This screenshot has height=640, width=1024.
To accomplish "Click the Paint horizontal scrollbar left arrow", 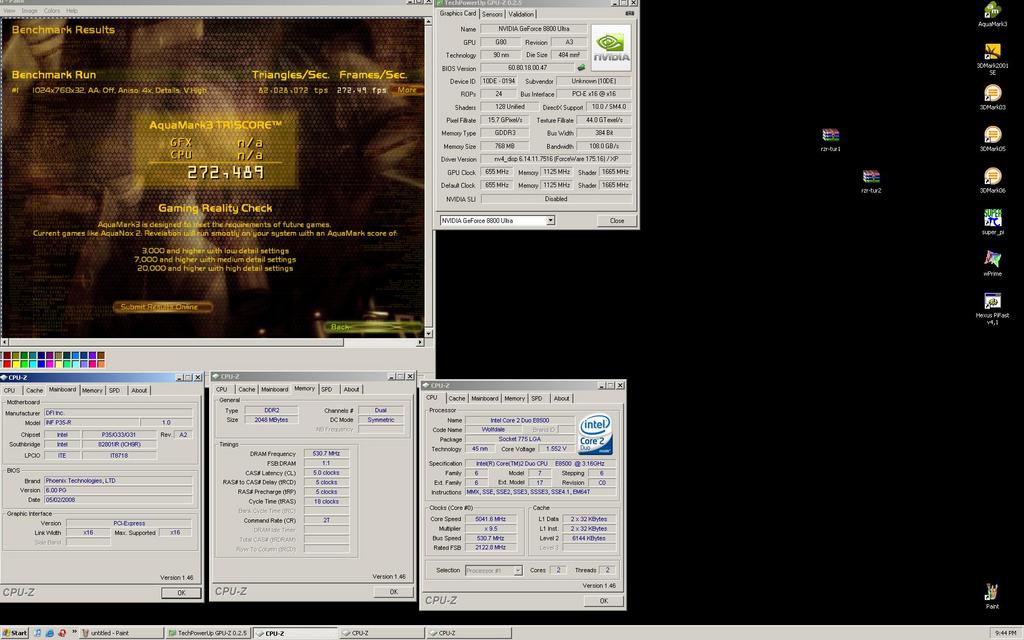I will click(5, 342).
